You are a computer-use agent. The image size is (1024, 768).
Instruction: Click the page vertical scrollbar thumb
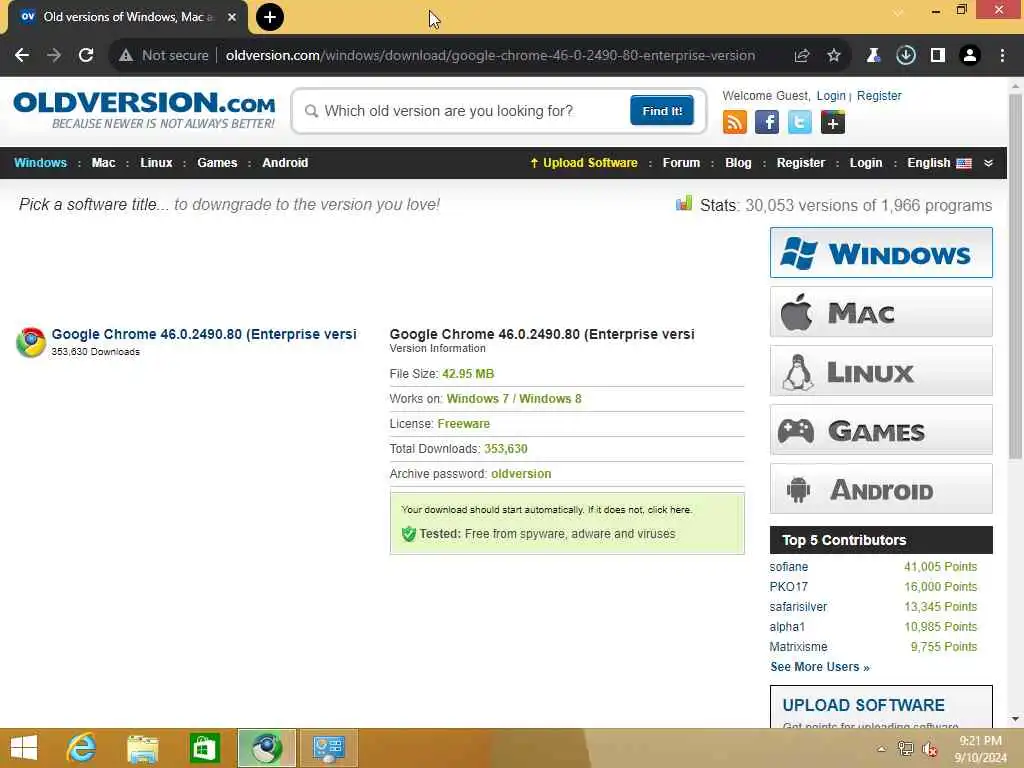[x=1015, y=277]
